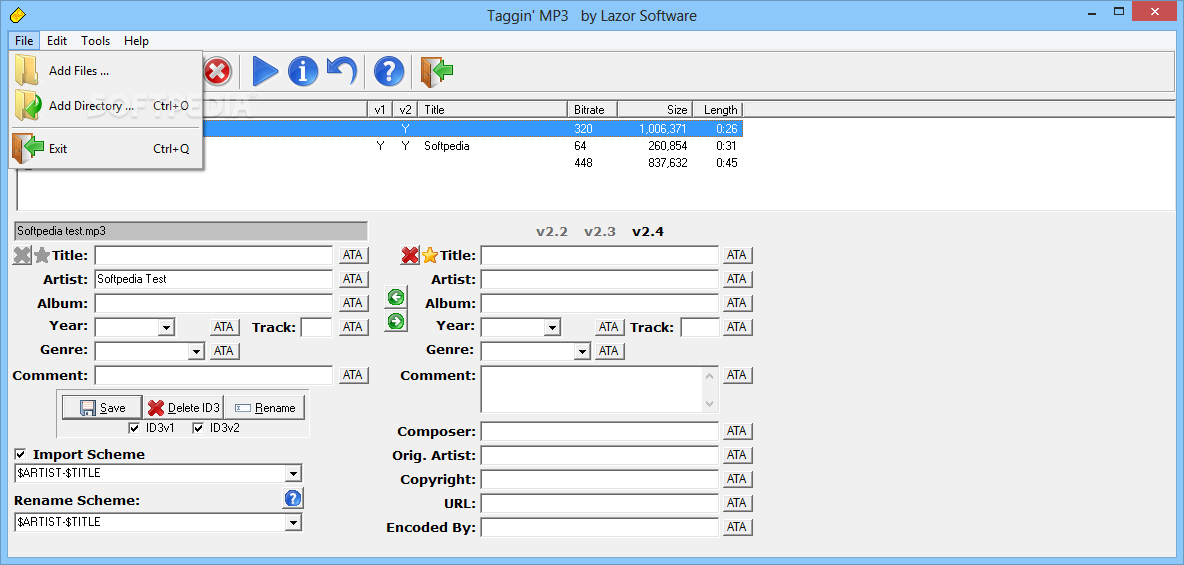Click ATA button next to Encoded By
Image resolution: width=1184 pixels, height=565 pixels.
(737, 527)
